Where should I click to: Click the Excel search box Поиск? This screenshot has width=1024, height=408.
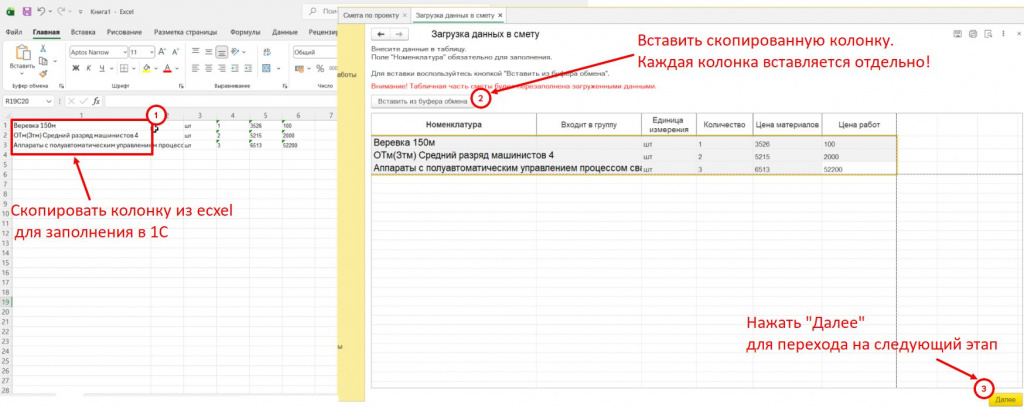click(321, 11)
